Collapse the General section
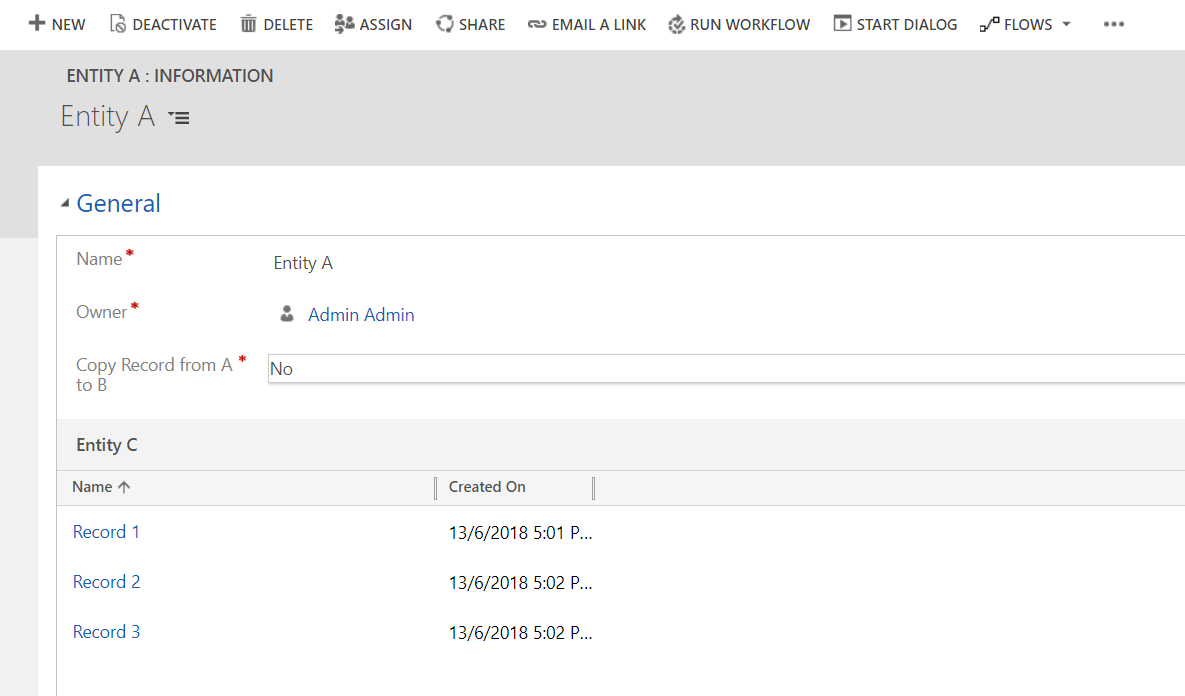This screenshot has height=696, width=1185. [x=64, y=202]
